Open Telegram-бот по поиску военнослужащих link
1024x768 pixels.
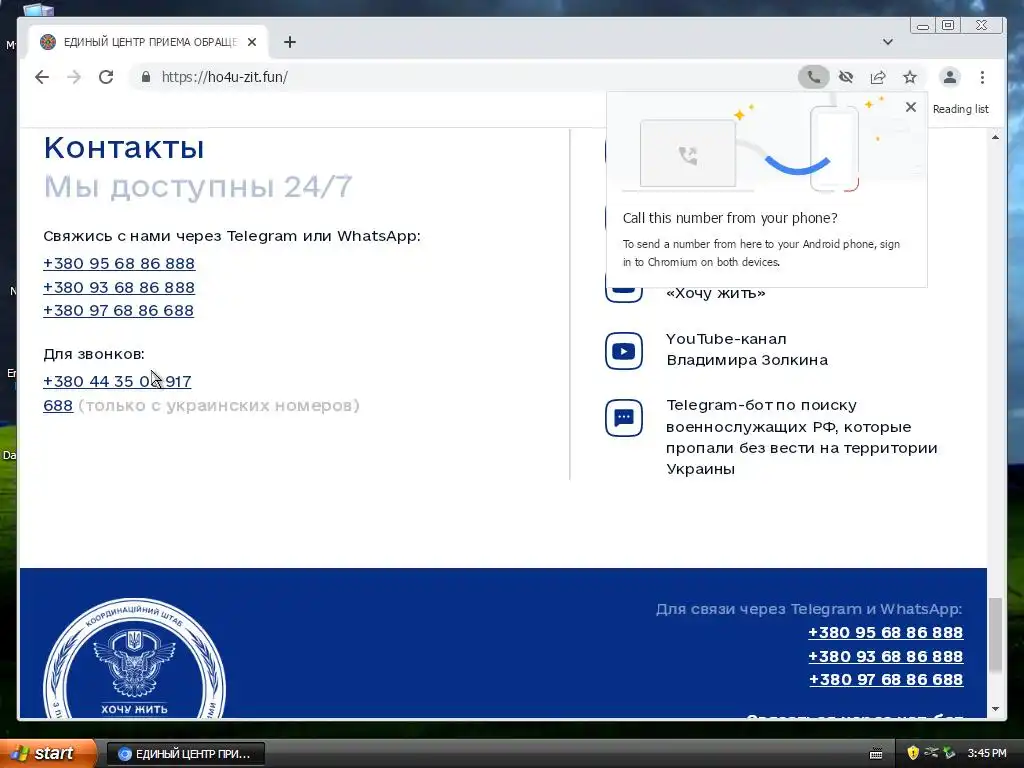pyautogui.click(x=801, y=437)
